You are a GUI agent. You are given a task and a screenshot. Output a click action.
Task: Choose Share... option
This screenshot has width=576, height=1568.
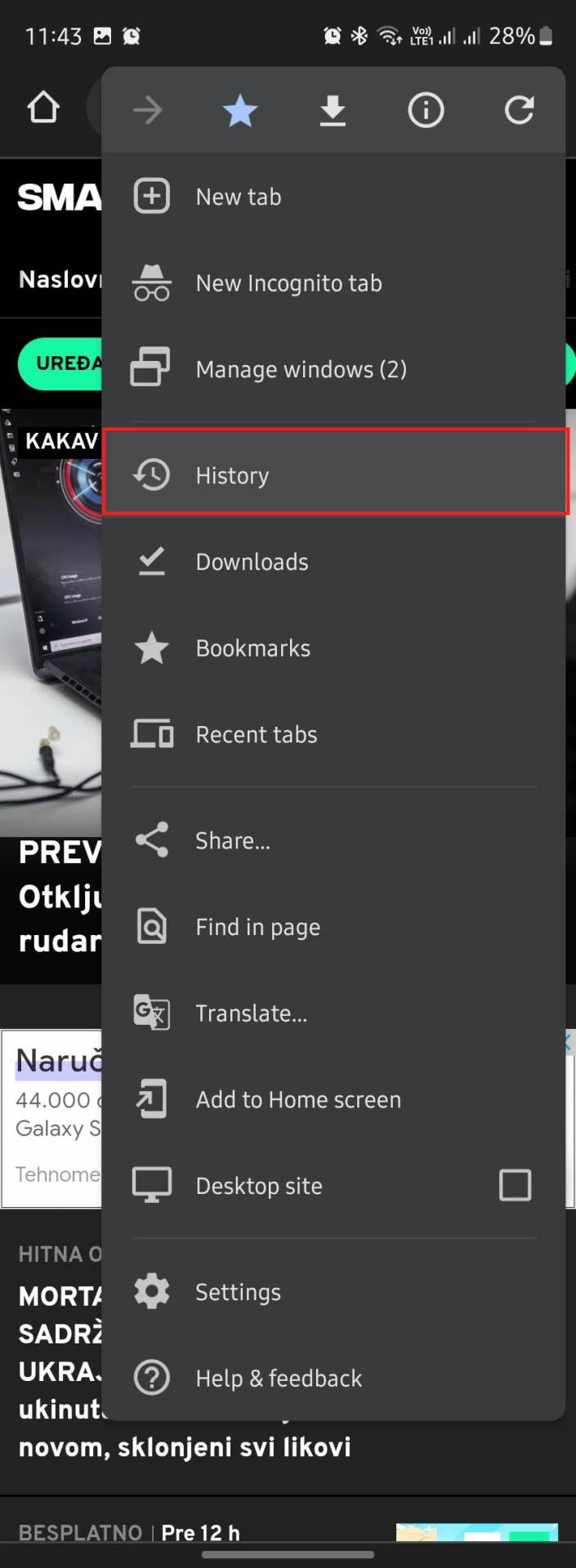[333, 840]
